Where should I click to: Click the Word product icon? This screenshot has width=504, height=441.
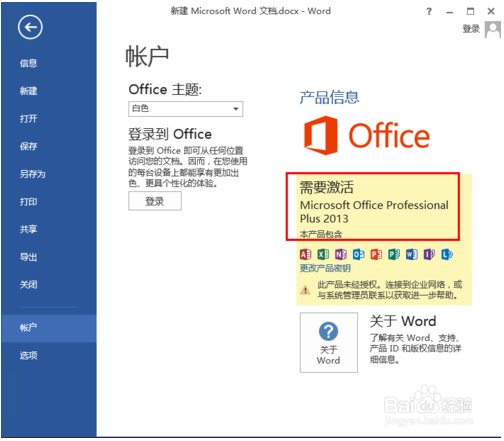412,254
